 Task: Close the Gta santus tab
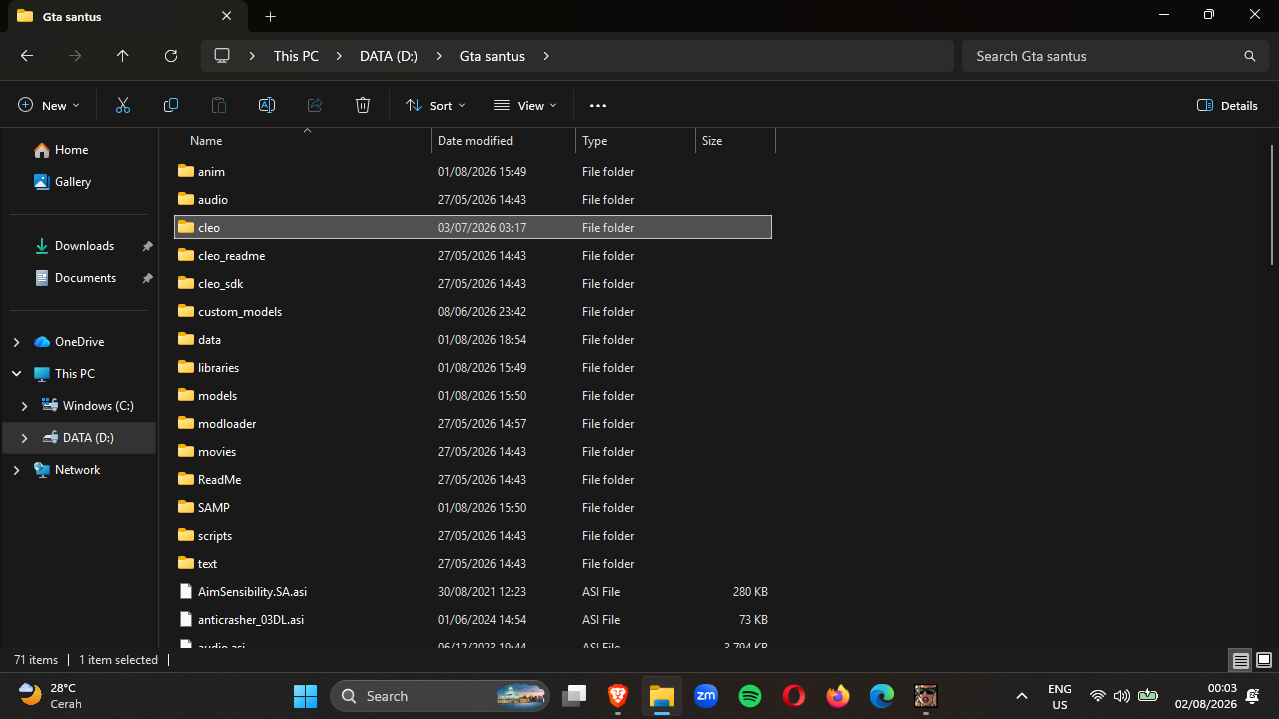(x=226, y=16)
